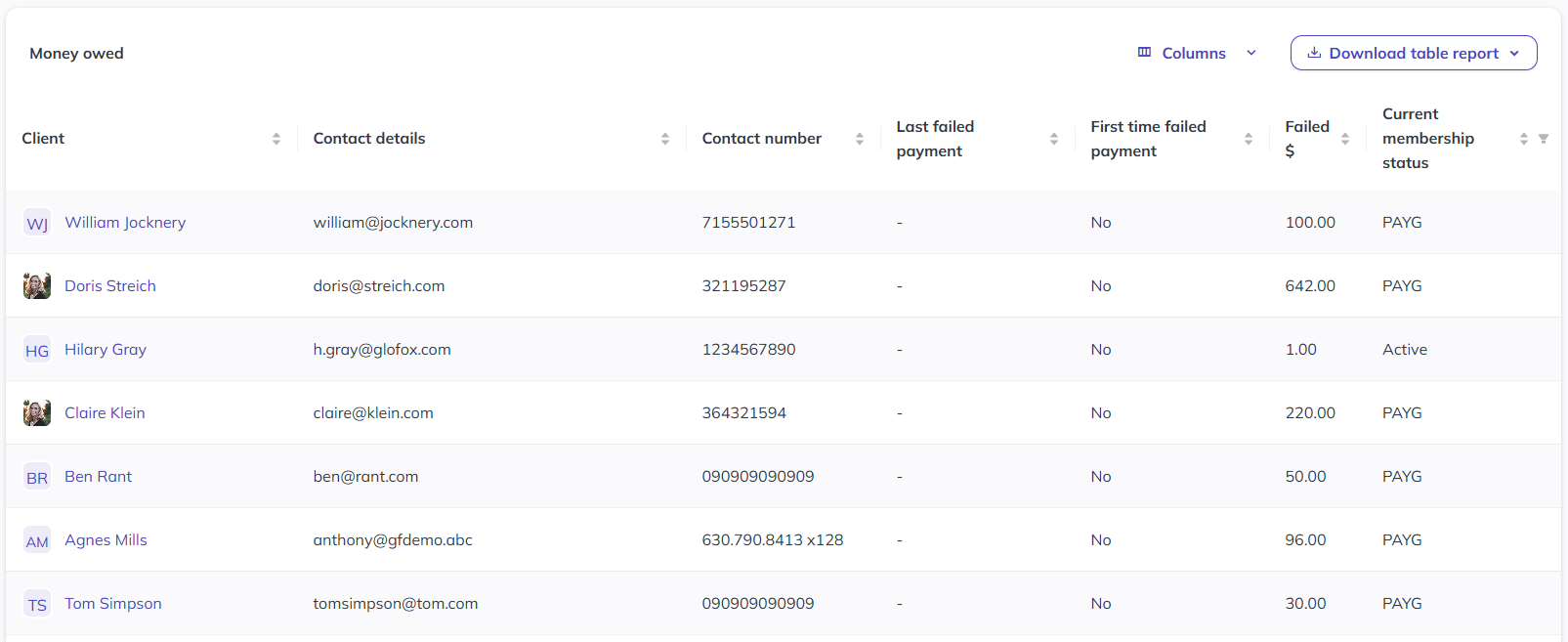Image resolution: width=1568 pixels, height=642 pixels.
Task: Click Tom Simpson's TS avatar
Action: pos(37,604)
